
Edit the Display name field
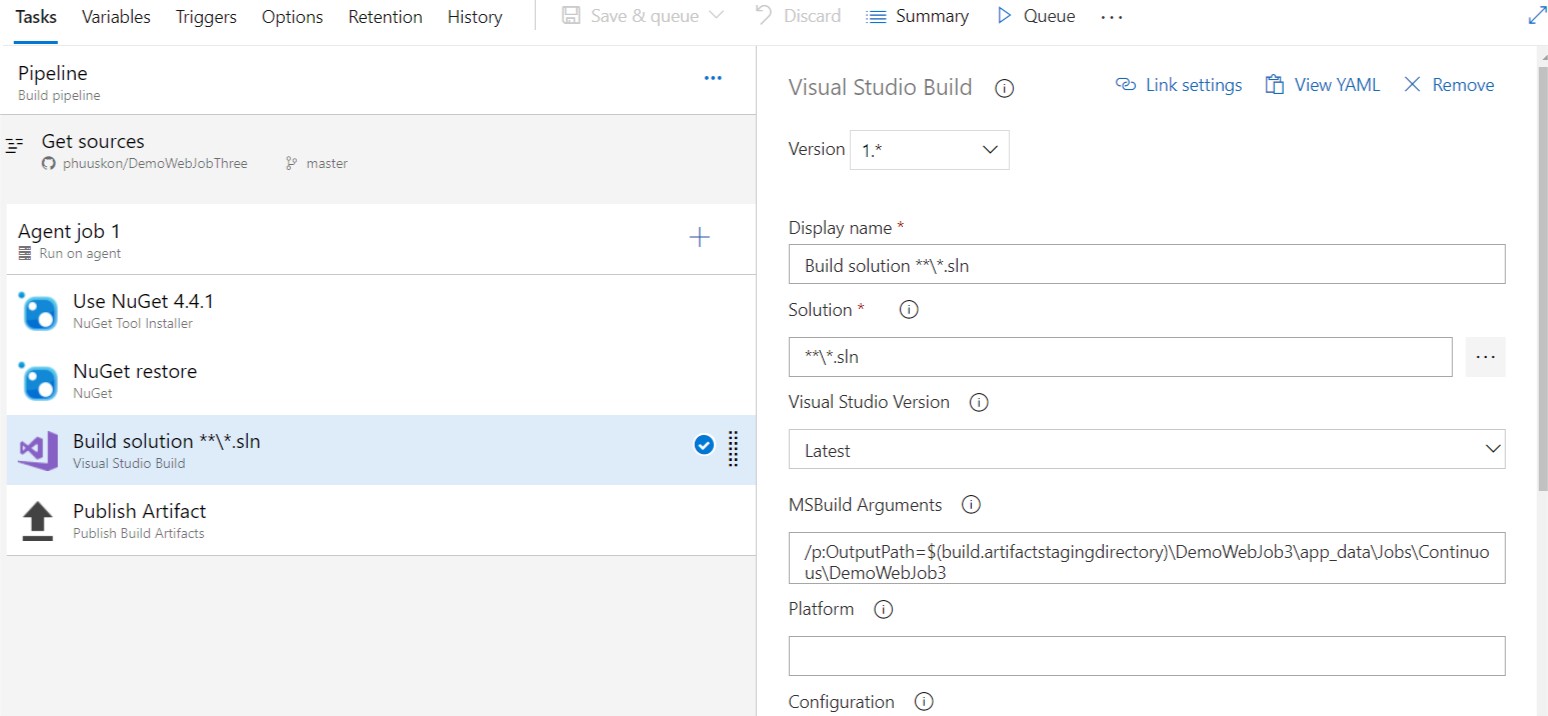(x=1146, y=265)
